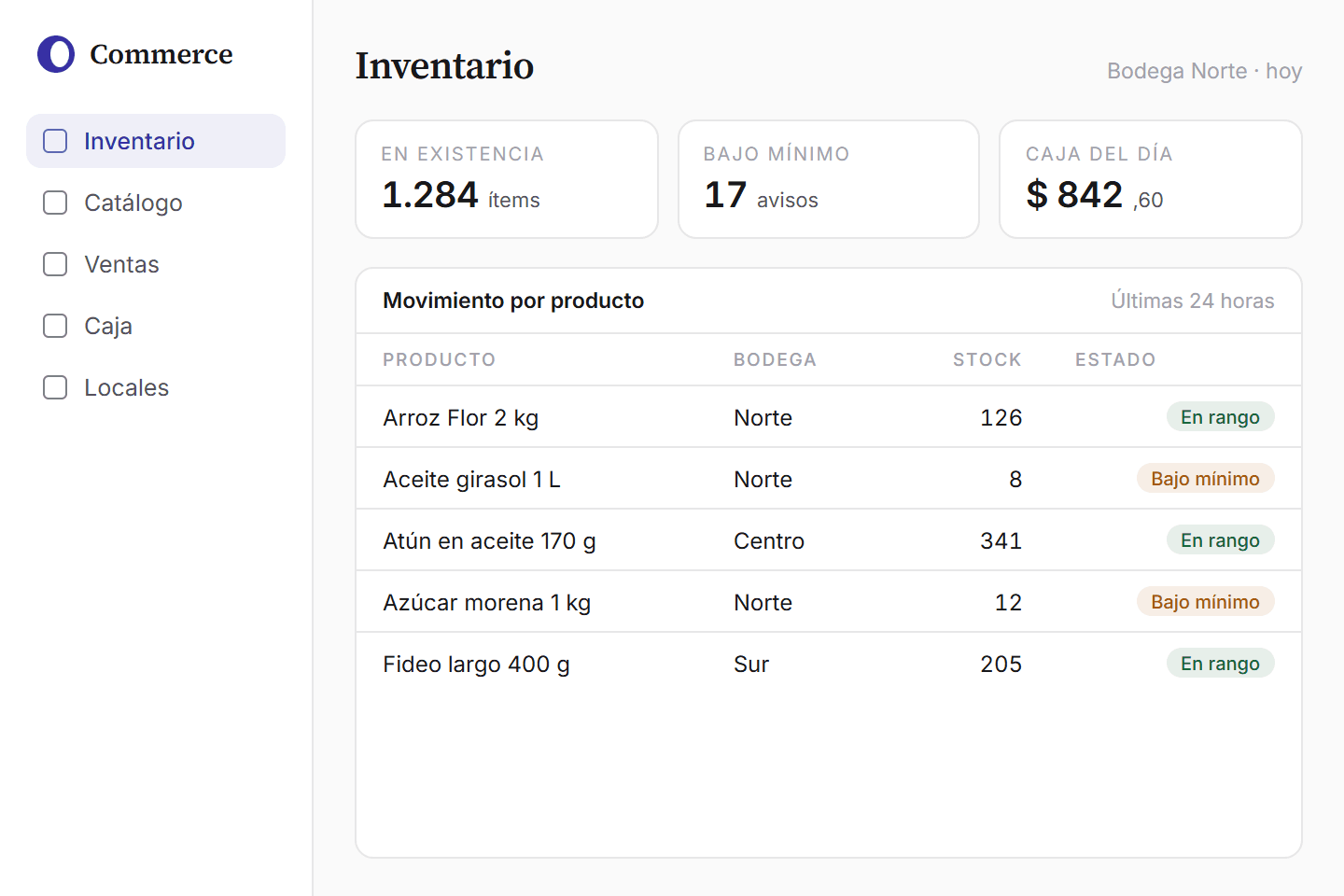The image size is (1344, 896).
Task: Click the Últimas 24 horas filter label
Action: (x=1192, y=301)
